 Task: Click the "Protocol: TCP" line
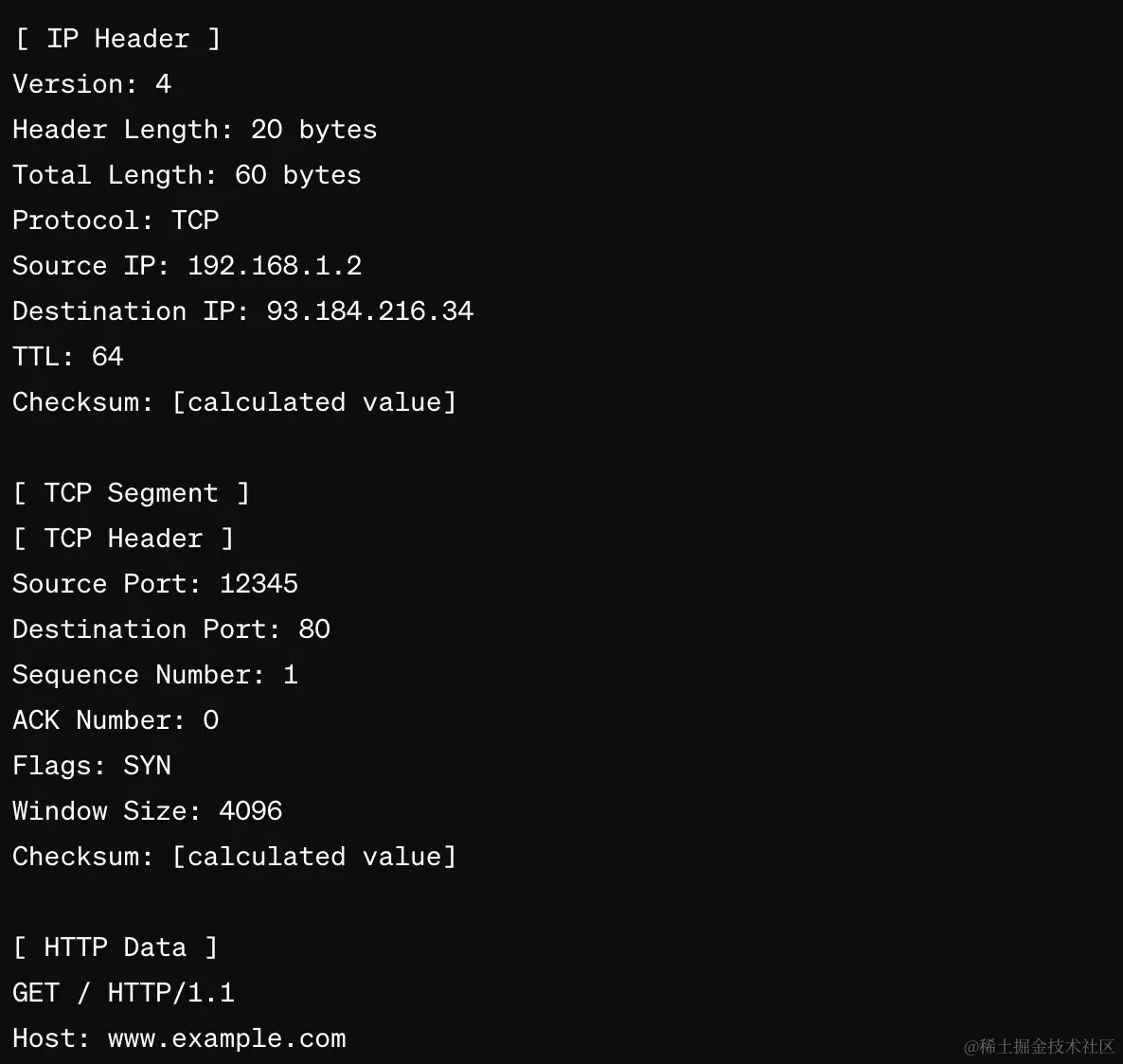(x=116, y=221)
